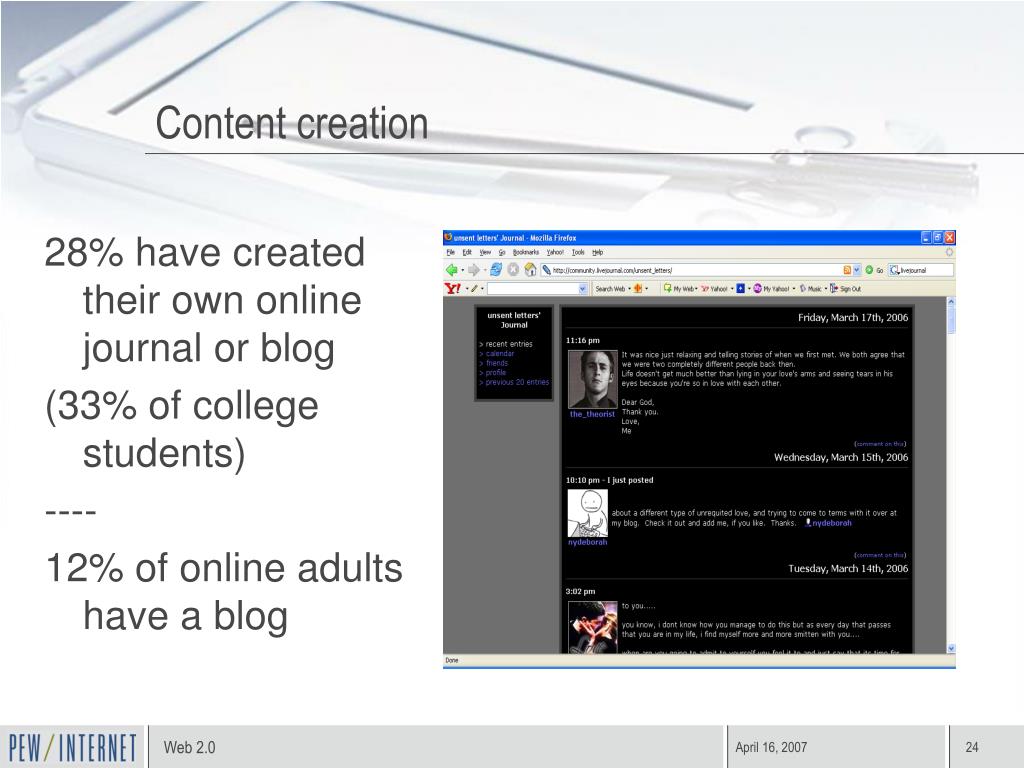Open the Forward button history dropdown arrow

(485, 270)
